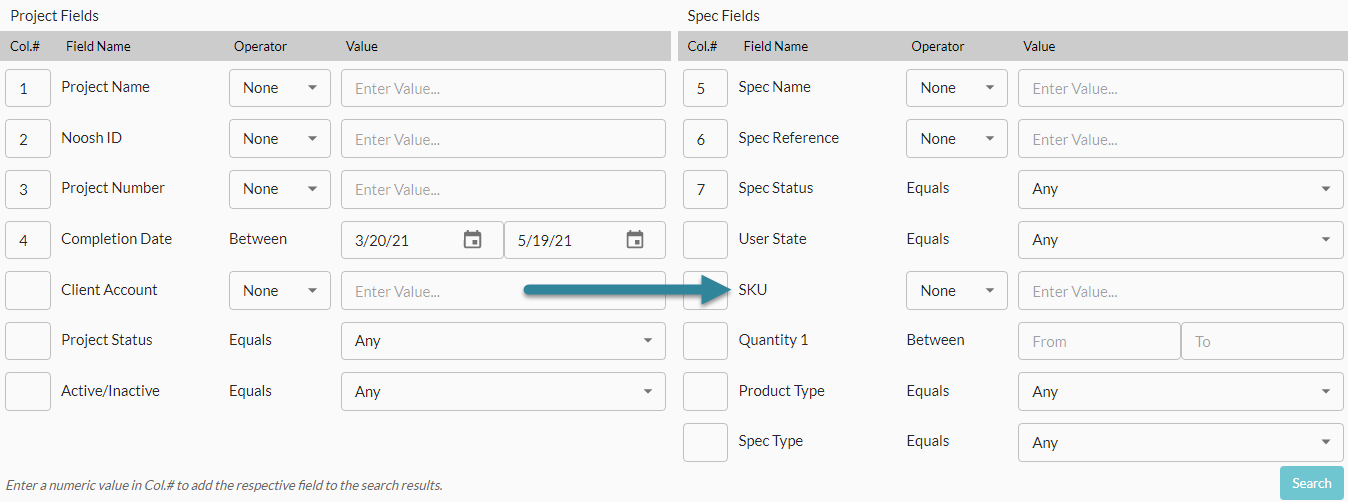Open Spec Name operator dropdown
1348x502 pixels.
pyautogui.click(x=957, y=88)
